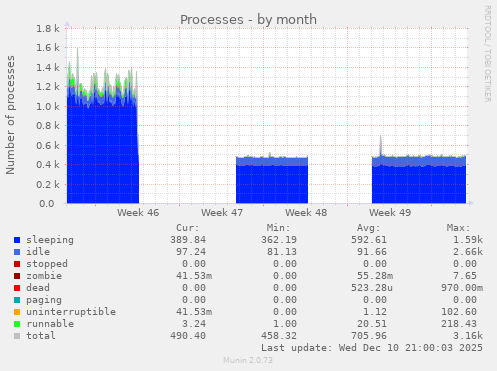Click the zombie legend color swatch
The image size is (497, 371).
tap(17, 276)
